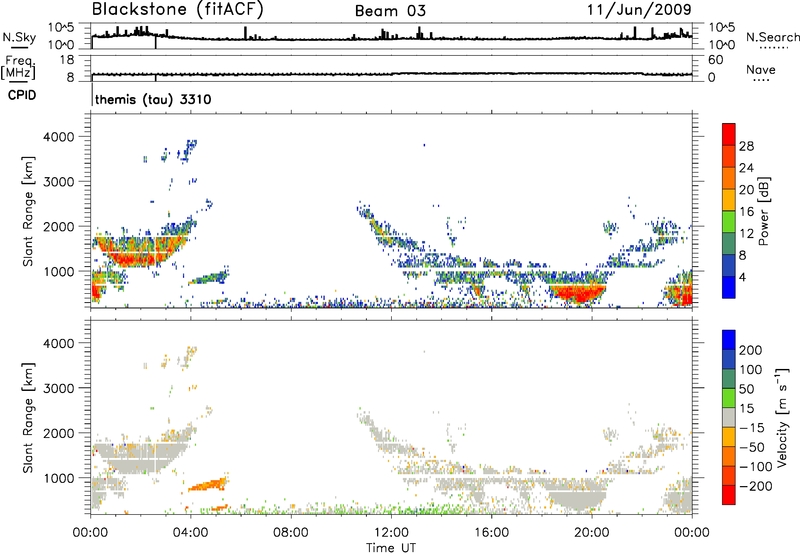Screen dimensions: 800x554
Task: Select the "Beam 03" heading
Action: [x=390, y=11]
